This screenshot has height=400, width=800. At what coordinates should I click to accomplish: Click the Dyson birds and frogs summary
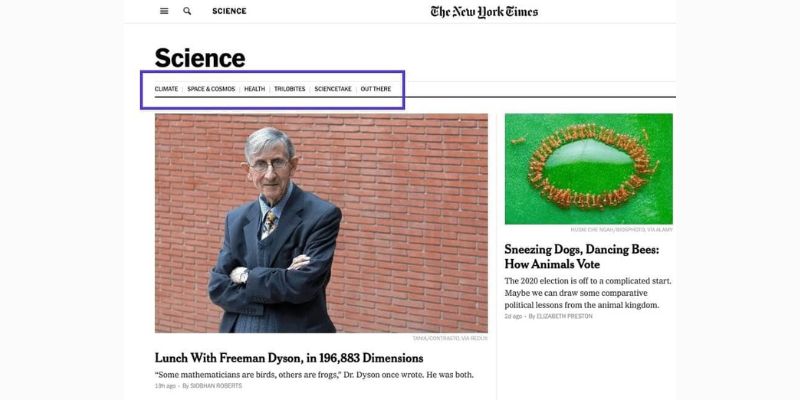(314, 375)
